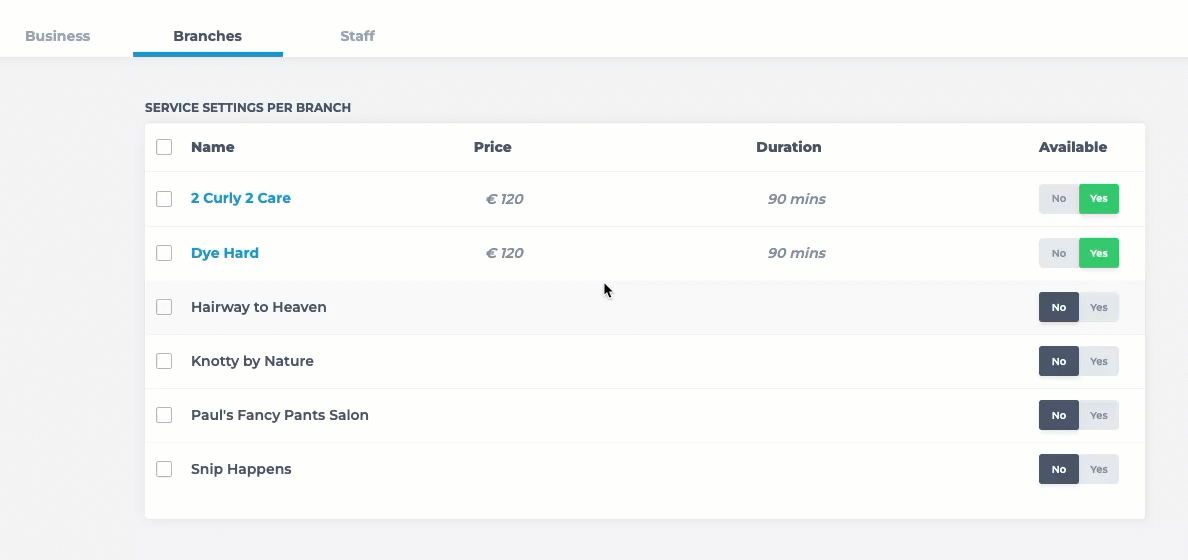Switch to the Business tab
Image resolution: width=1188 pixels, height=560 pixels.
(x=57, y=36)
